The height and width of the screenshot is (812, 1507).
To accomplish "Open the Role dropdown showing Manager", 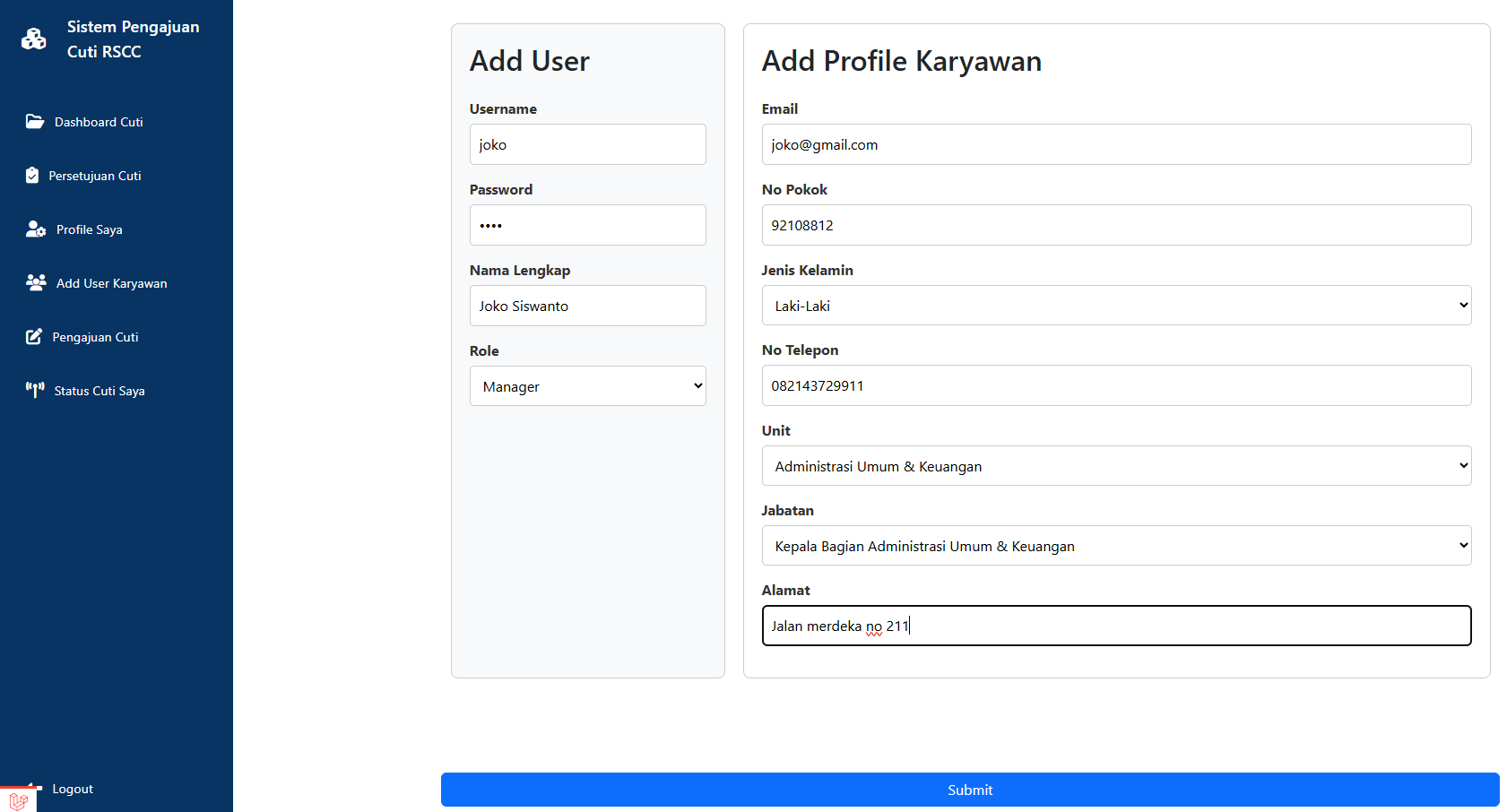I will [x=587, y=386].
